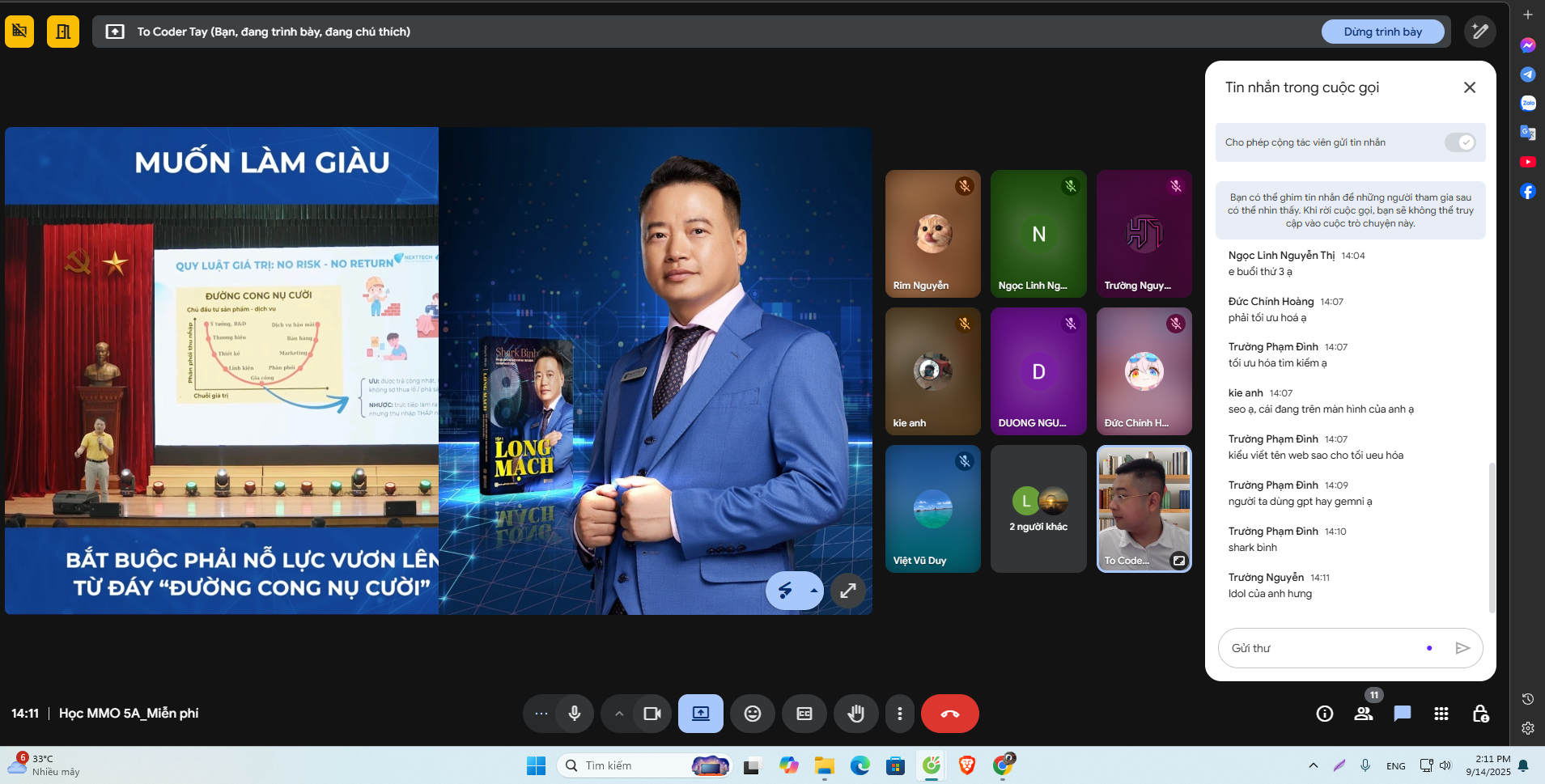Select Rim Nguyễn participant tile
The height and width of the screenshot is (784, 1545).
tap(933, 234)
